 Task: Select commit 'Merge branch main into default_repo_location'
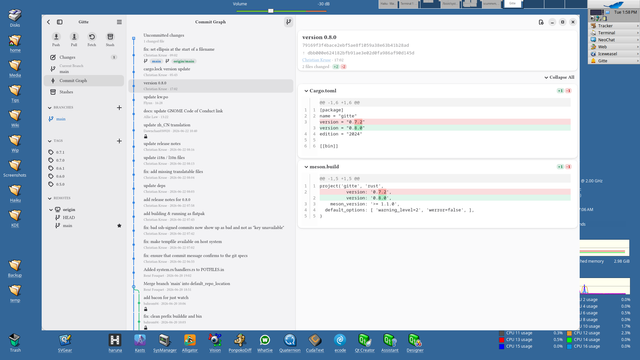pyautogui.click(x=211, y=286)
